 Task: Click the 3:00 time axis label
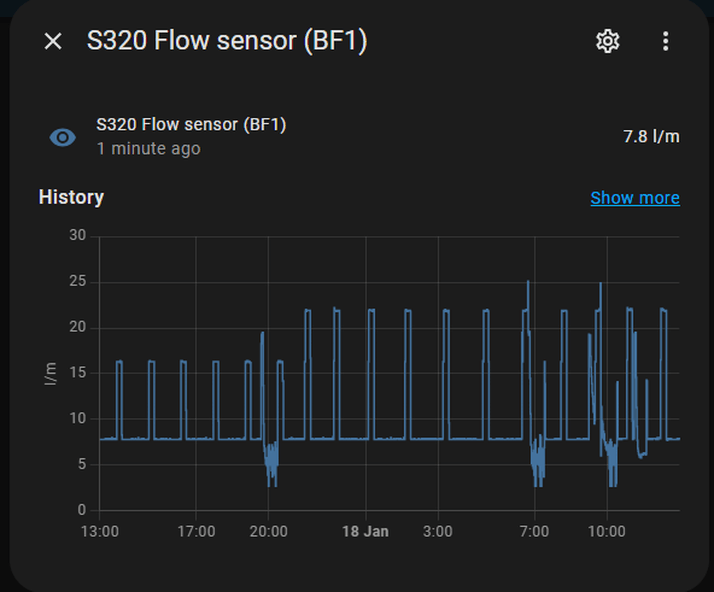(x=437, y=532)
